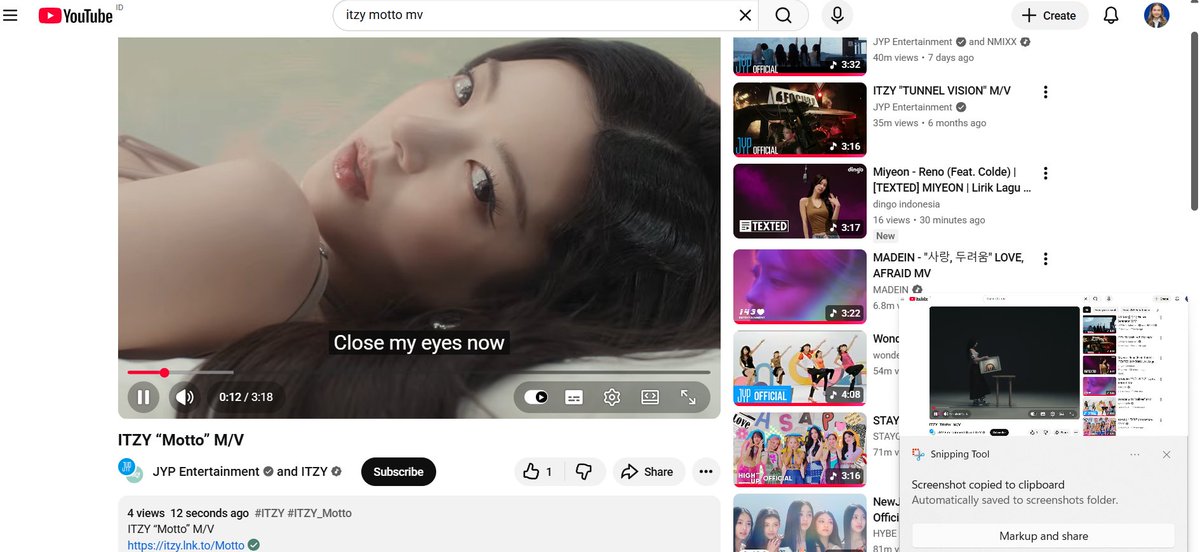The image size is (1200, 552).
Task: Mute the video volume
Action: pos(185,397)
